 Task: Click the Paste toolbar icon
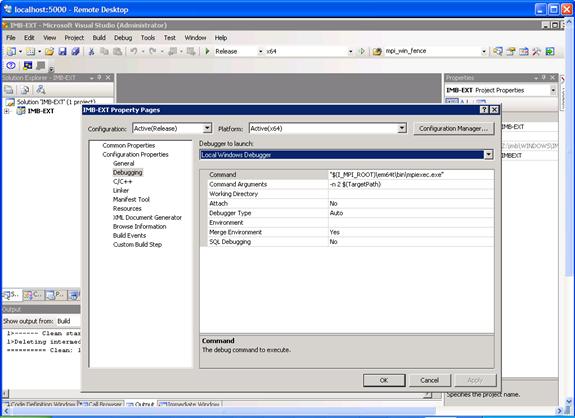(x=117, y=52)
